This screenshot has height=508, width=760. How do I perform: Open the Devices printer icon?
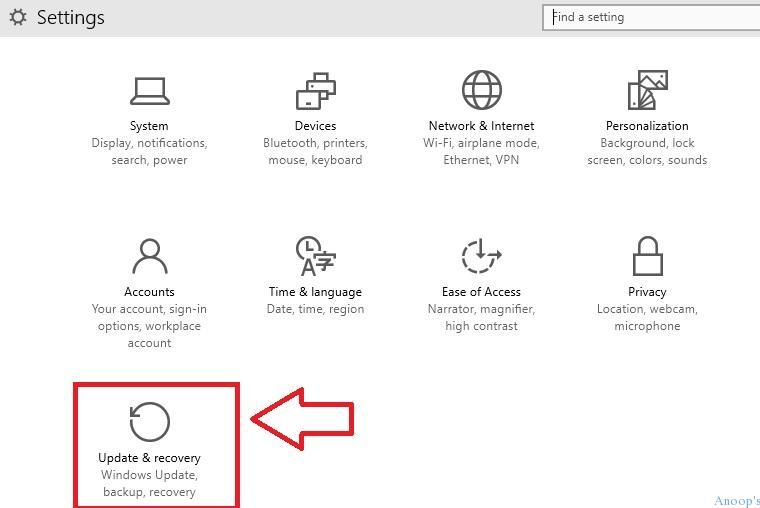click(x=316, y=91)
